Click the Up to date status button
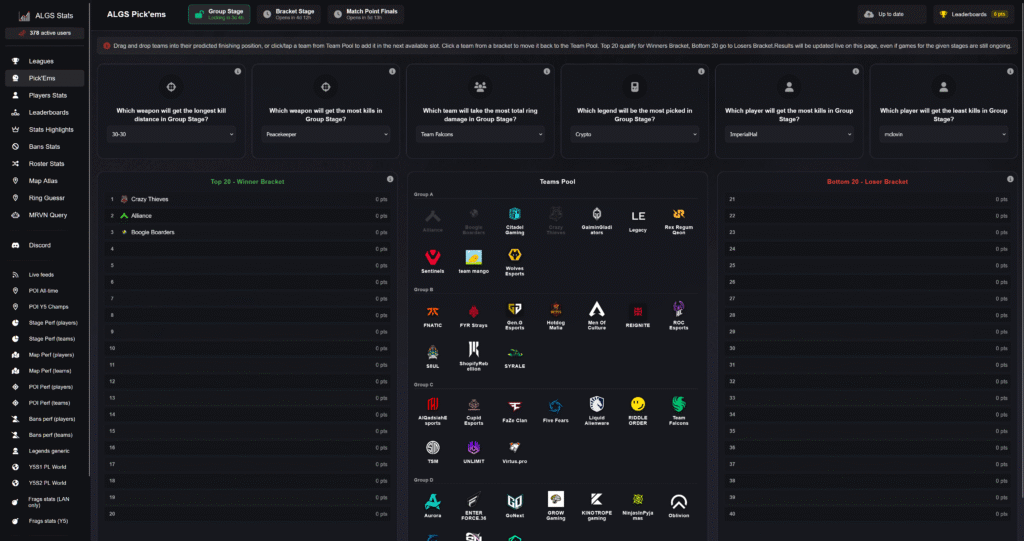The image size is (1024, 541). click(x=892, y=14)
